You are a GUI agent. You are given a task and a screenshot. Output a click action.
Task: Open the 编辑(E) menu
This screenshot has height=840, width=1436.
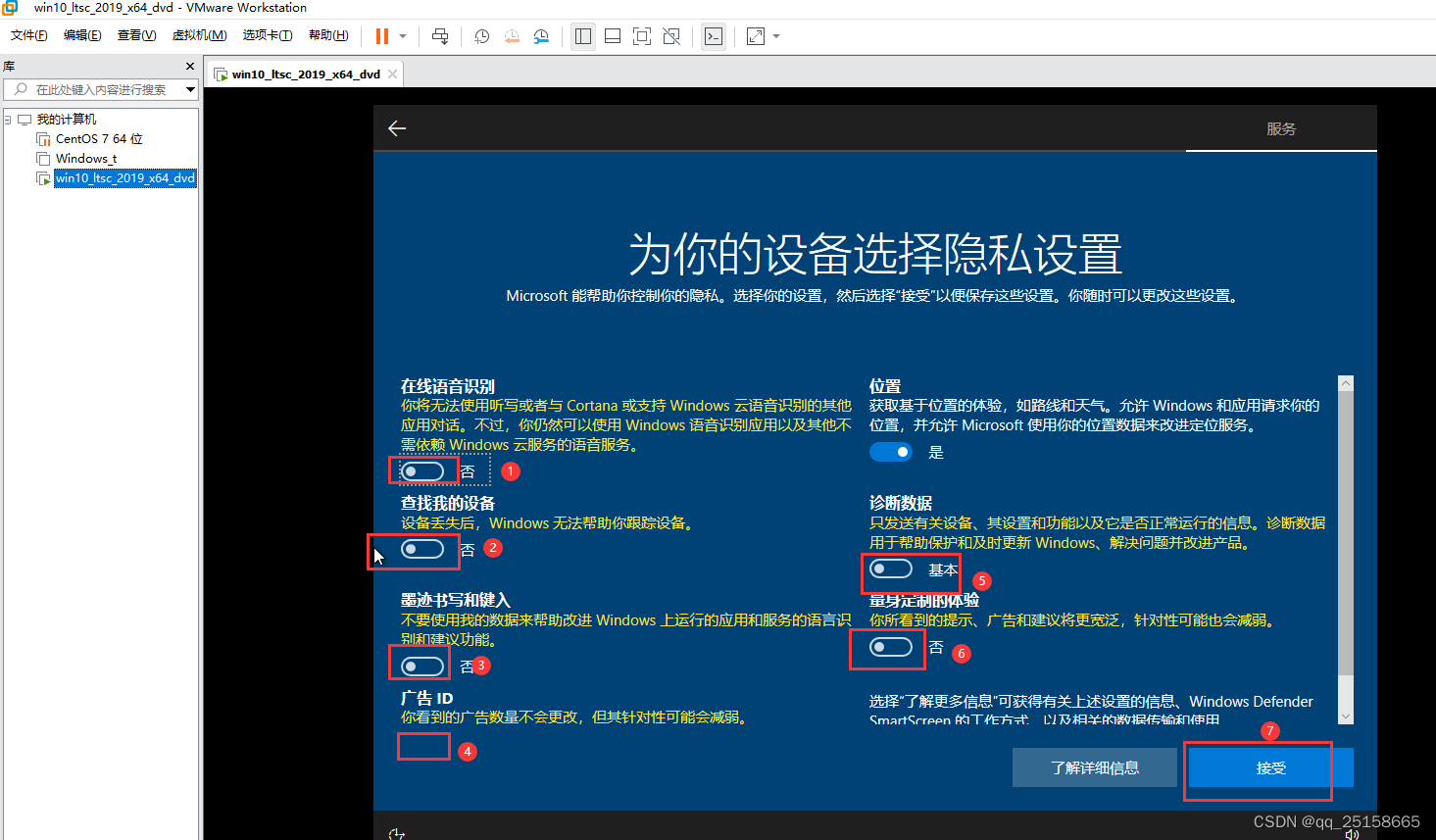(82, 35)
